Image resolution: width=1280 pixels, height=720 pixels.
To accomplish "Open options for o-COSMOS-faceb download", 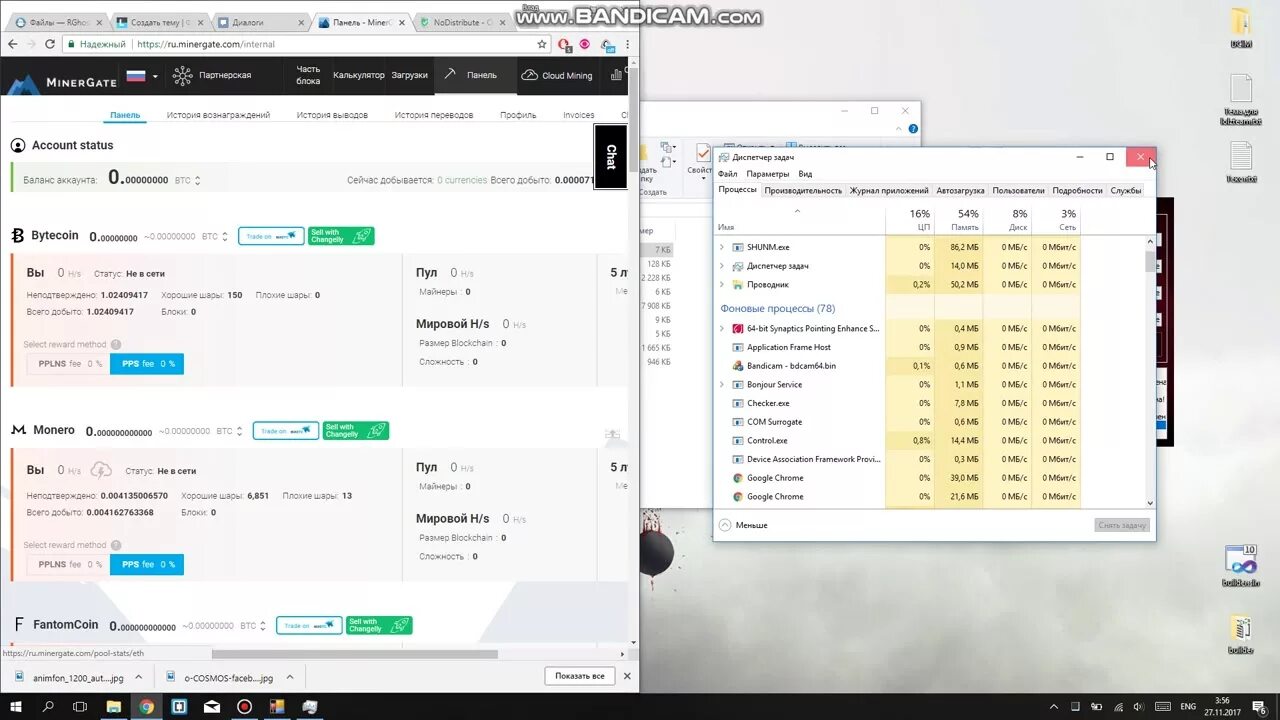I will [x=290, y=677].
